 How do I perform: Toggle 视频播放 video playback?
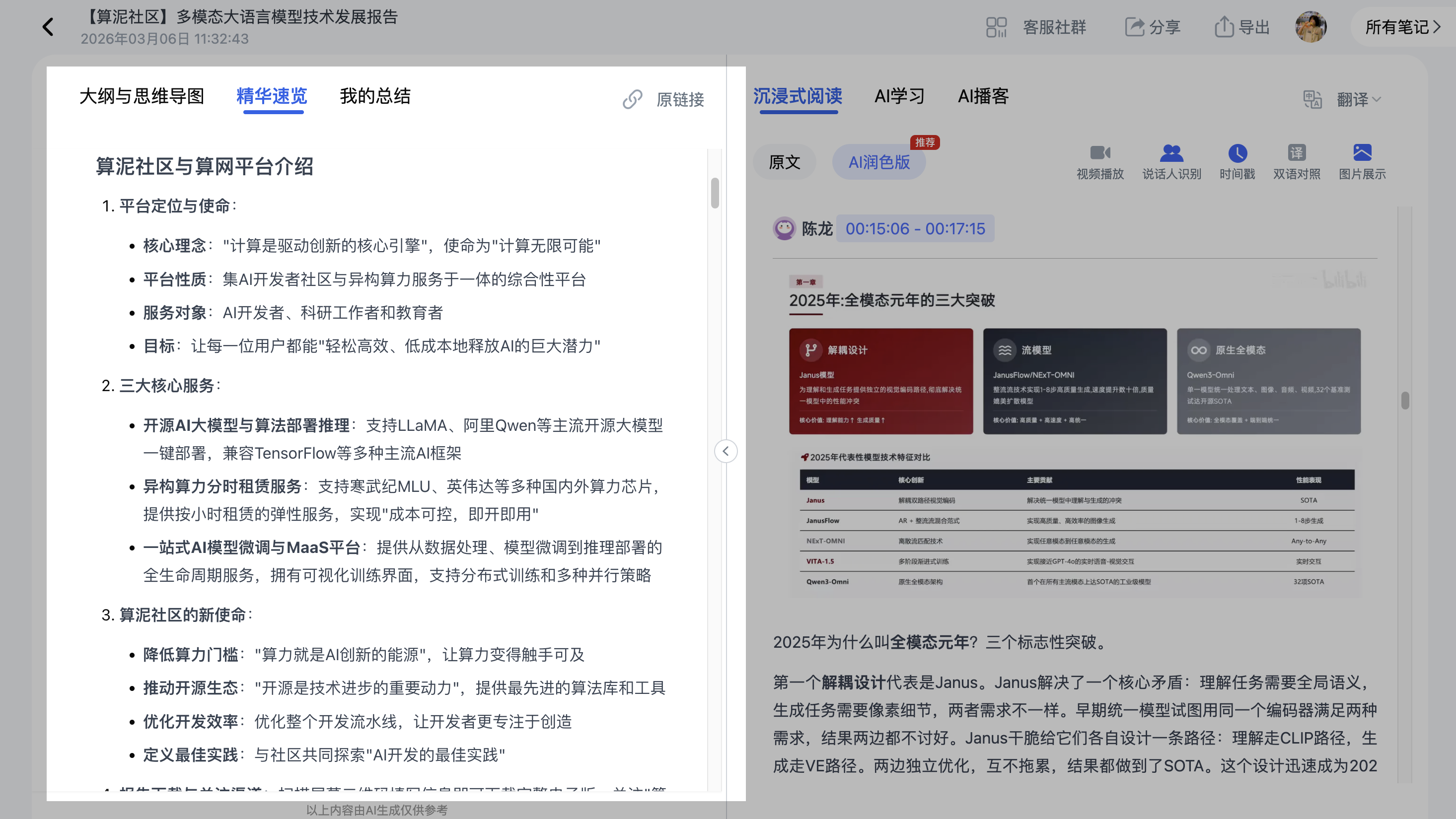(x=1100, y=161)
